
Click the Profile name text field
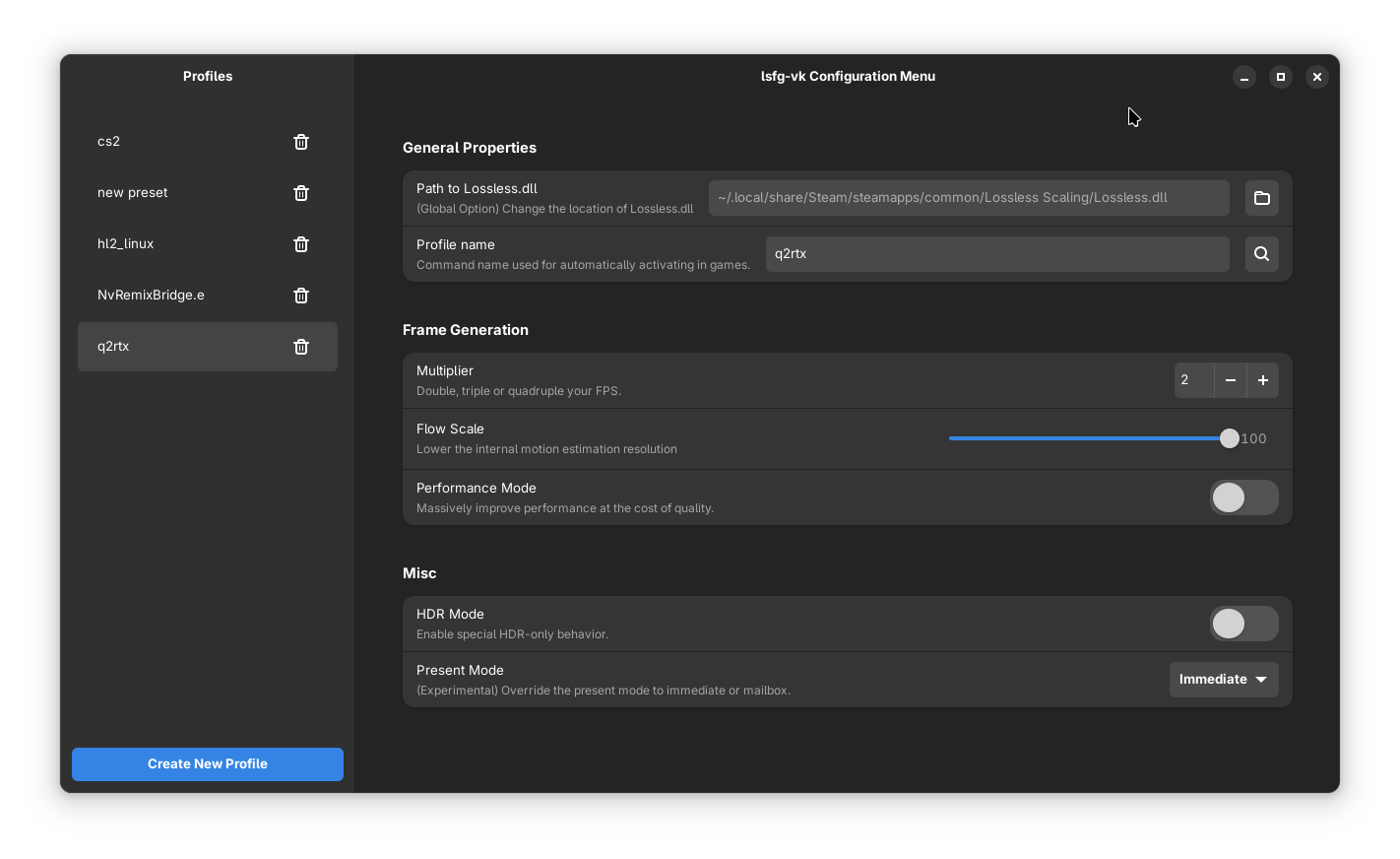[x=996, y=254]
